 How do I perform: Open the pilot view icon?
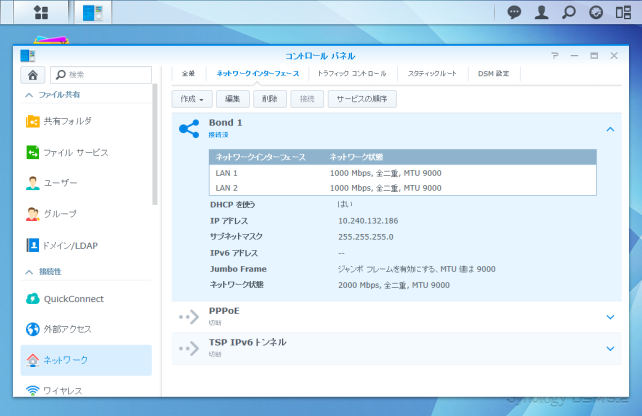point(596,12)
